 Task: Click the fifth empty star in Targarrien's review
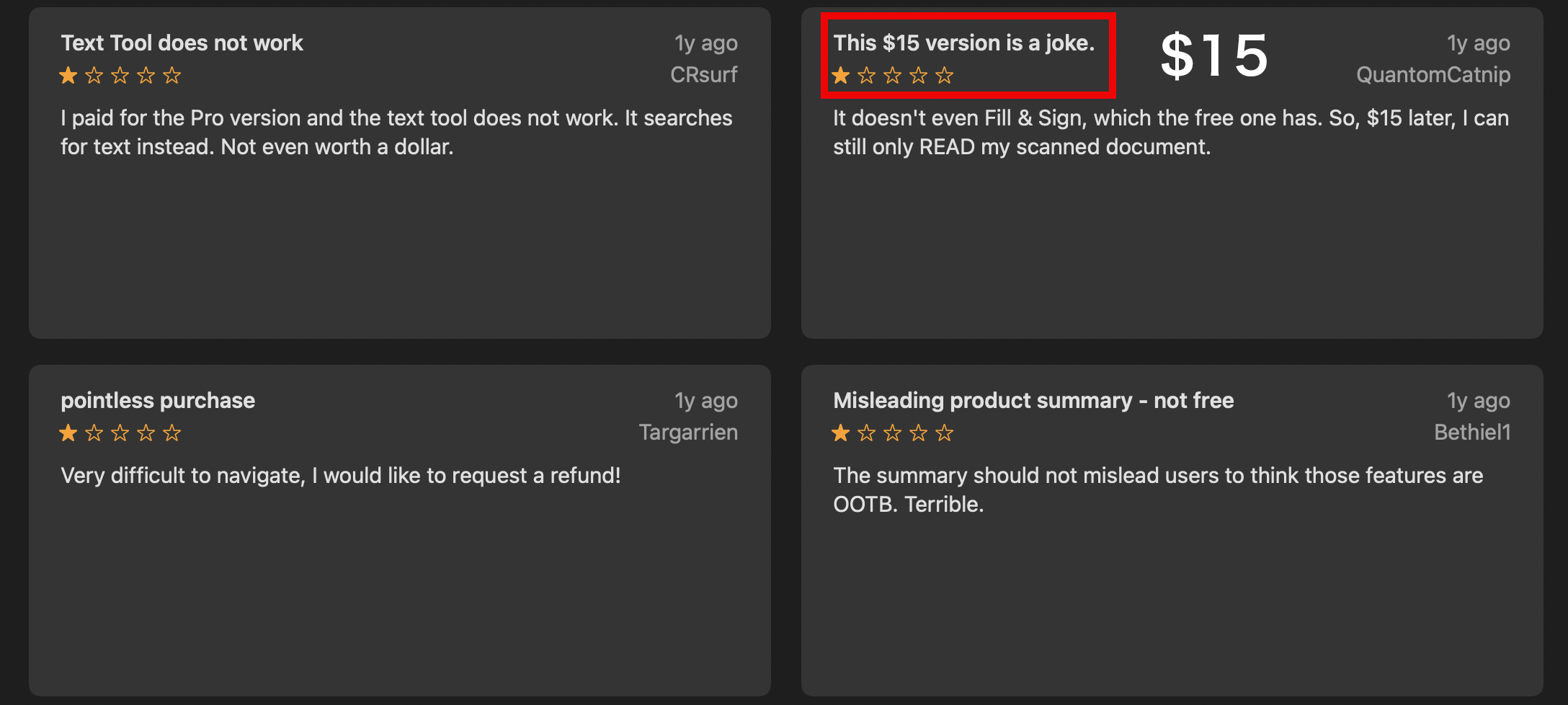tap(172, 433)
